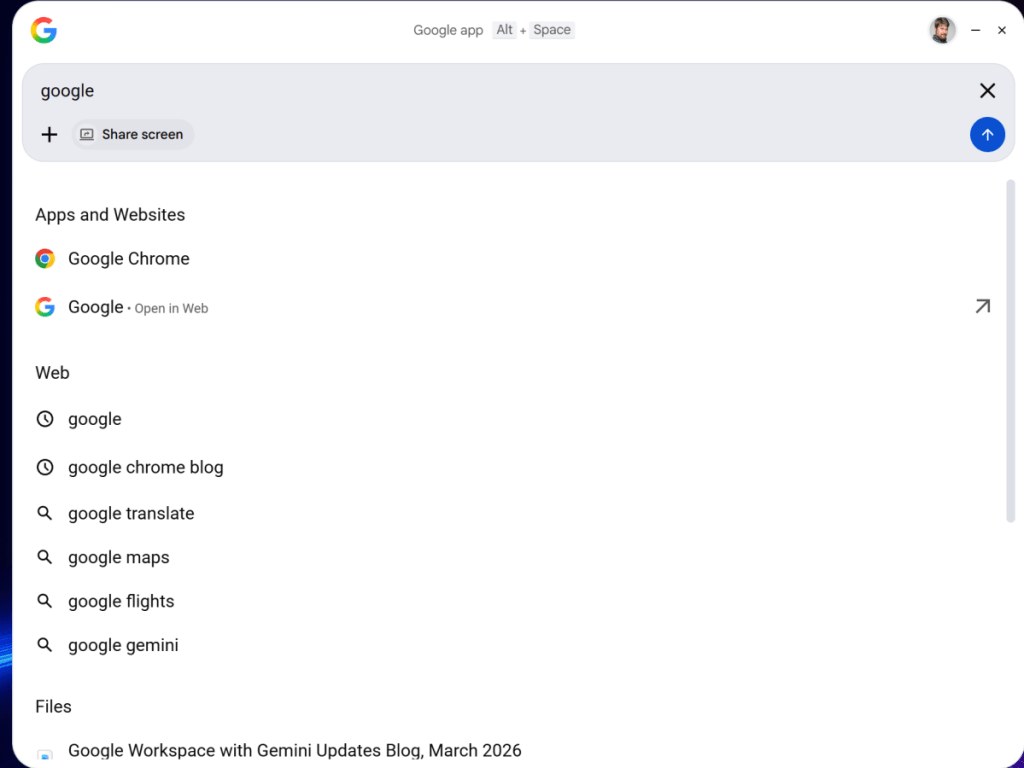Click the Google logo in top-left corner
This screenshot has width=1024, height=768.
[x=44, y=31]
